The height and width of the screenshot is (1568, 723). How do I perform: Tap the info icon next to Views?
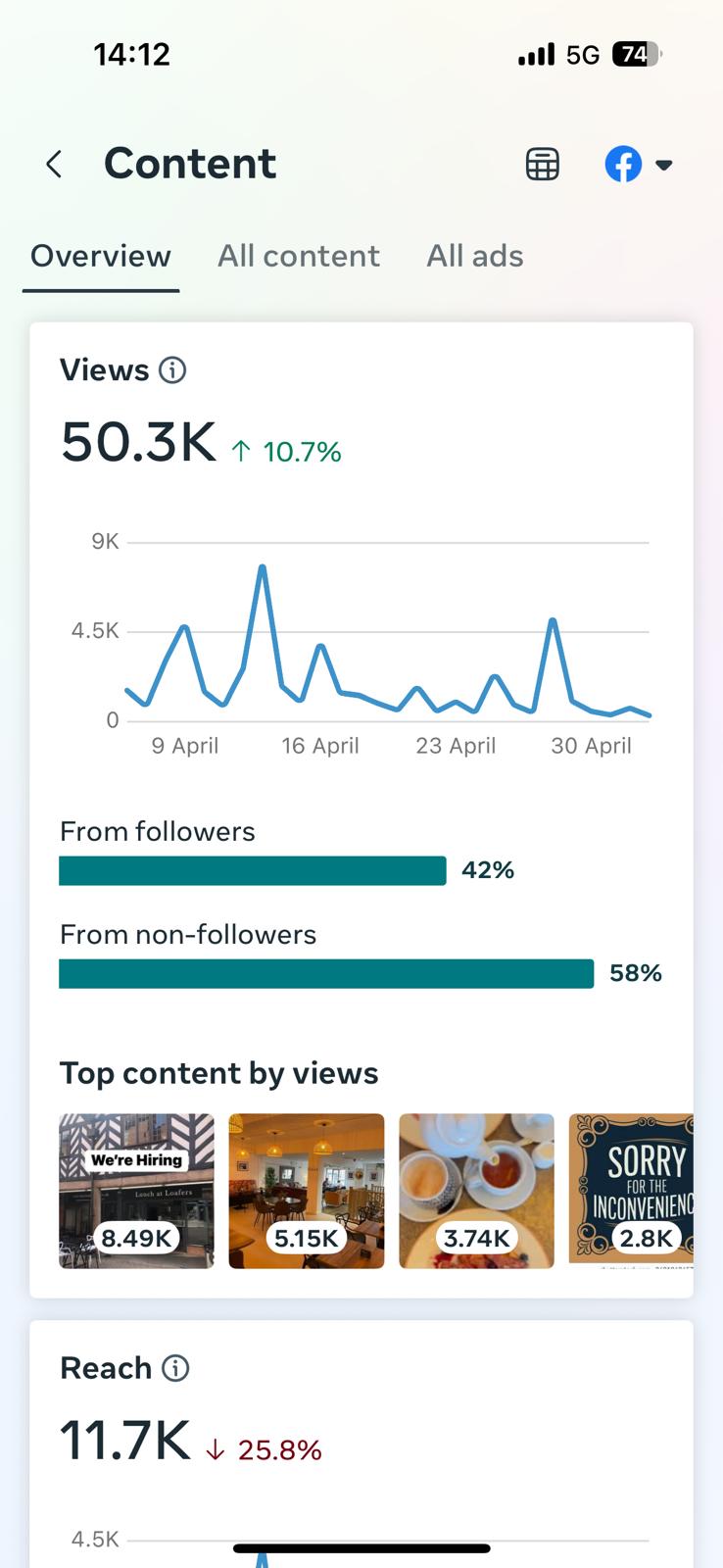pyautogui.click(x=172, y=370)
